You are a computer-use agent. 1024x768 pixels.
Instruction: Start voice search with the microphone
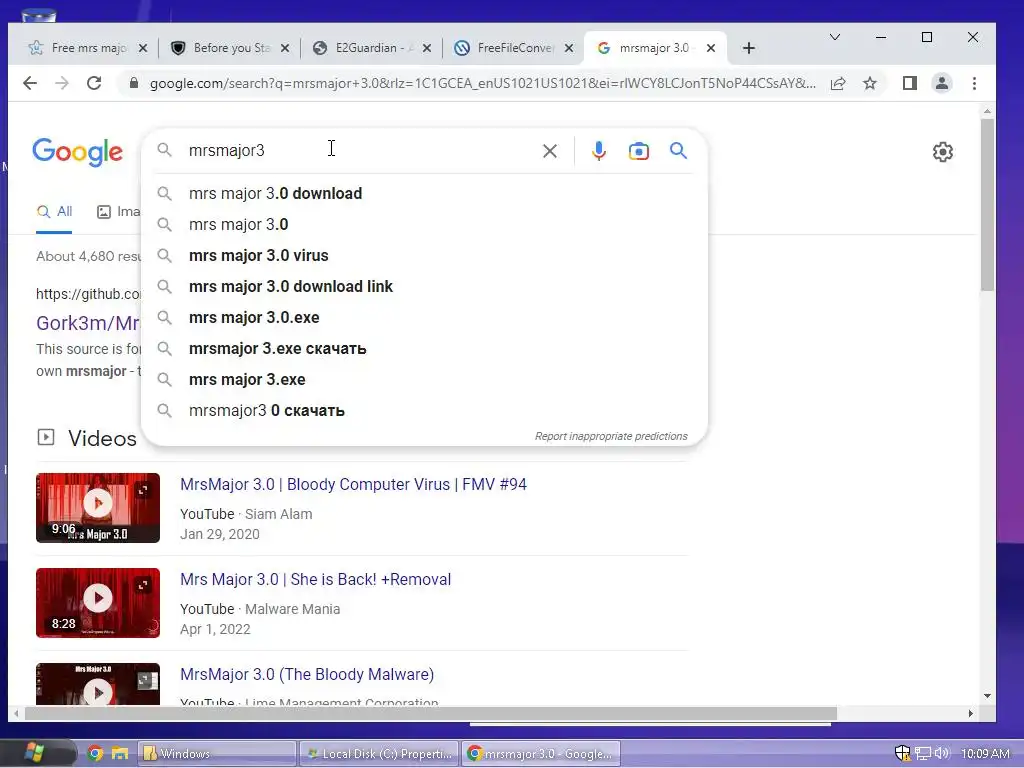[598, 151]
